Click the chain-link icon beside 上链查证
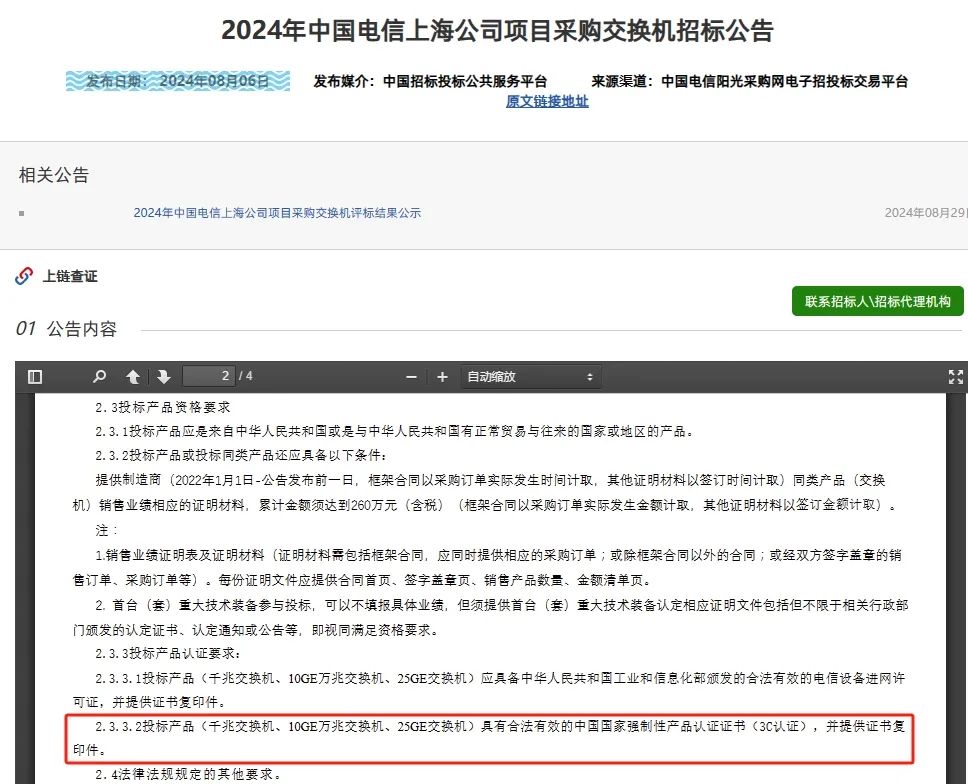Viewport: 968px width, 784px height. (x=24, y=276)
